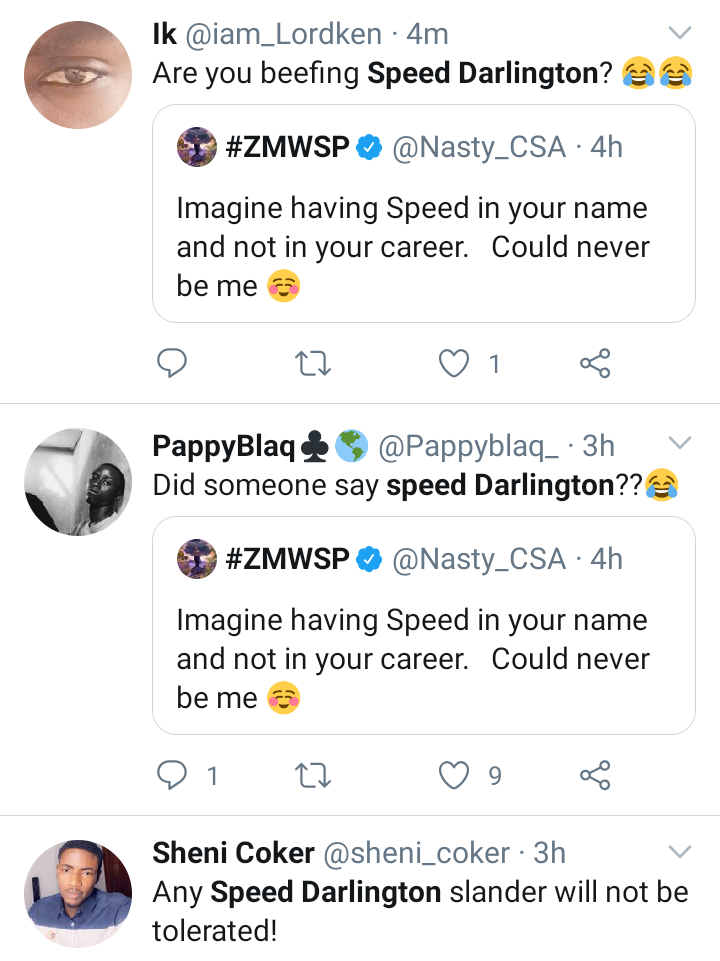
Task: Open Sheni Coker's profile photo
Action: (x=78, y=893)
